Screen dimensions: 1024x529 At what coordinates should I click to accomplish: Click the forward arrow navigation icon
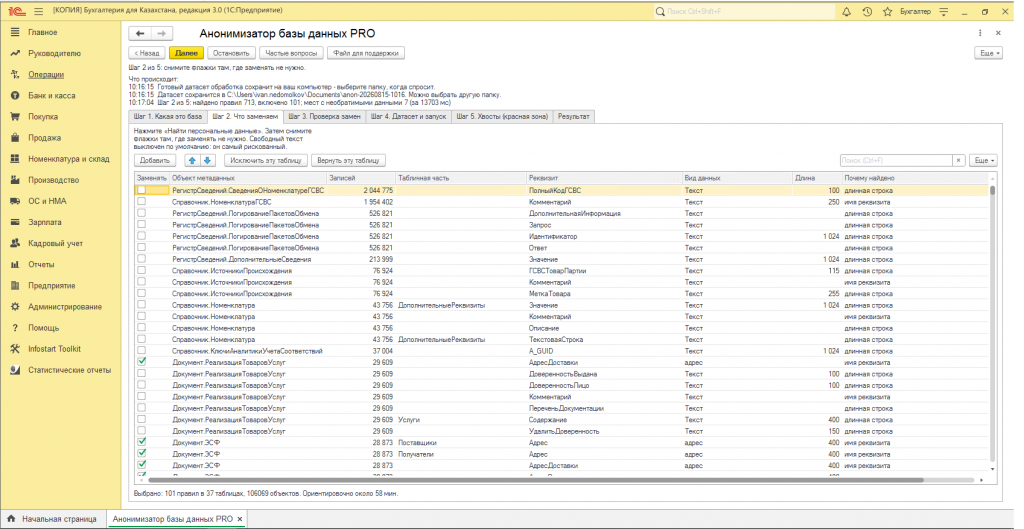click(x=161, y=33)
